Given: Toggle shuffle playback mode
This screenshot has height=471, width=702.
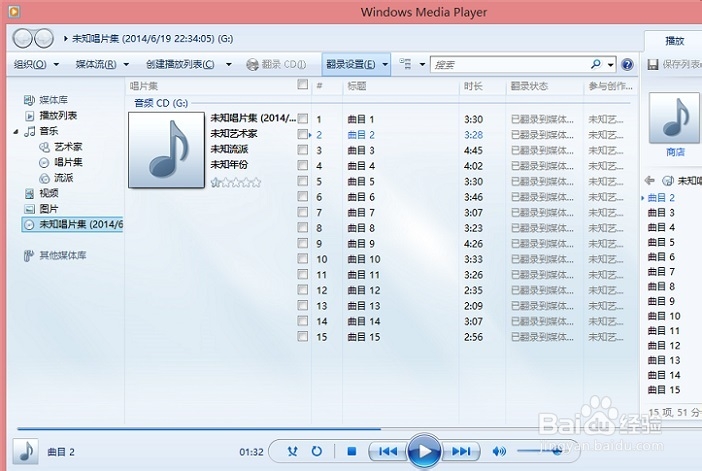Looking at the screenshot, I should point(292,451).
